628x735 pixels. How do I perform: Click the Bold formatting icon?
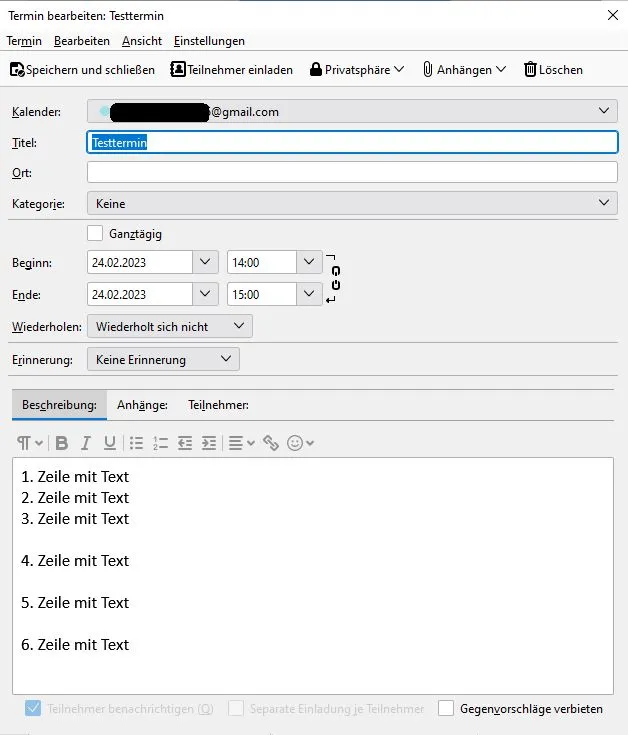click(x=61, y=442)
